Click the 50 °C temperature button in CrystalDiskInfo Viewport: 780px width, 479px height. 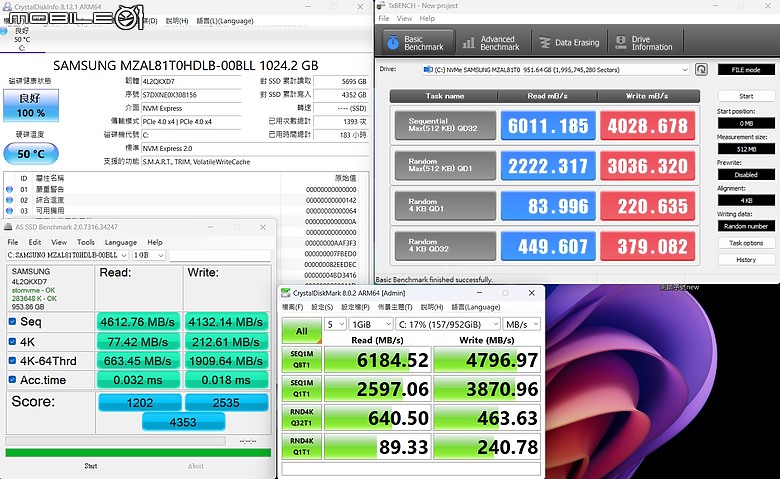[x=31, y=154]
